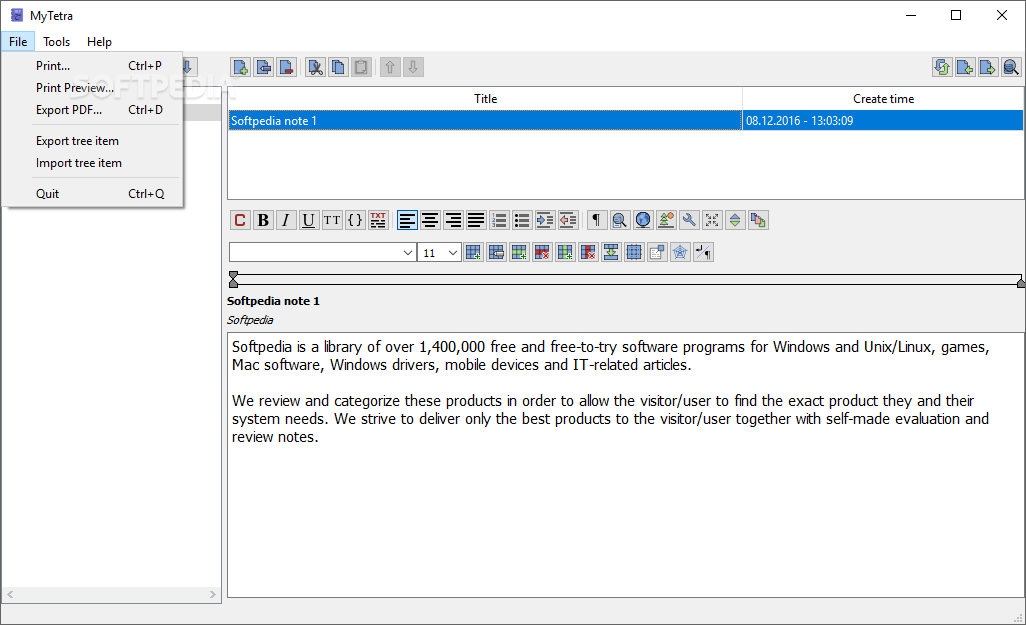The image size is (1026, 625).
Task: Click the grayed-out paste note clipboard icon
Action: [x=361, y=67]
